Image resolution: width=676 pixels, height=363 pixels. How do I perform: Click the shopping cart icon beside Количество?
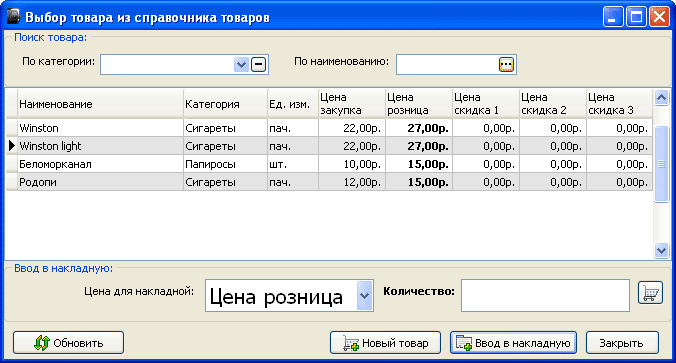click(650, 293)
